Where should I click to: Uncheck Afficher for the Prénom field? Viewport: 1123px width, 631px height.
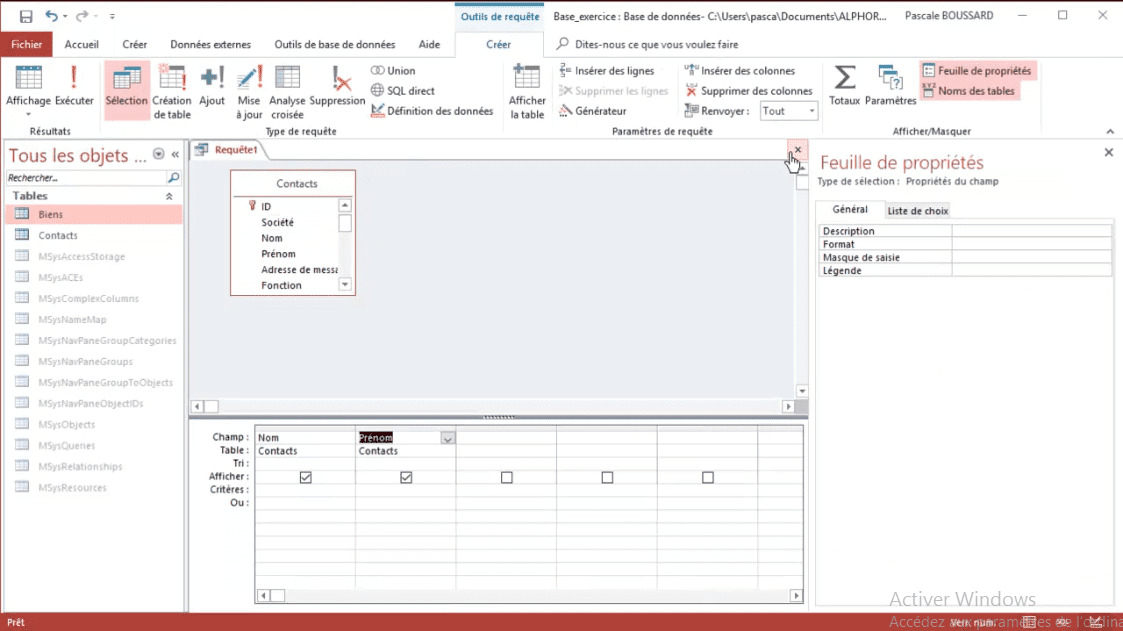(x=405, y=477)
